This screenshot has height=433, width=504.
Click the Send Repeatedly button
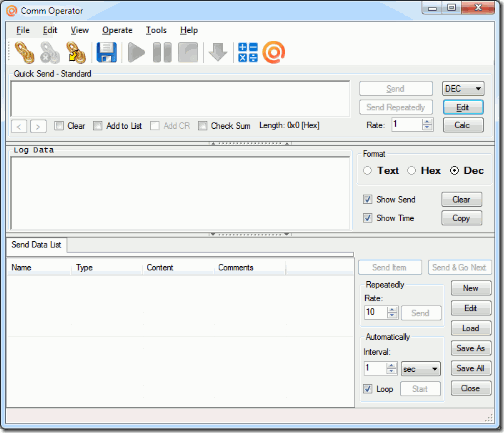point(396,107)
